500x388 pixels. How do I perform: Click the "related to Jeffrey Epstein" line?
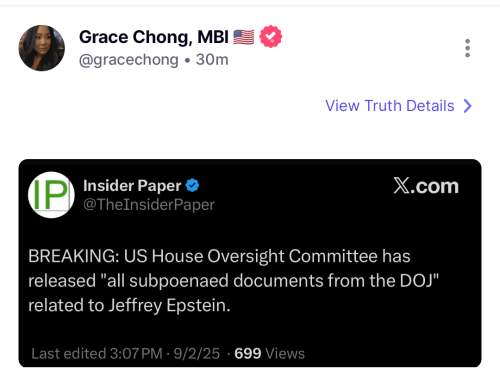tap(129, 305)
